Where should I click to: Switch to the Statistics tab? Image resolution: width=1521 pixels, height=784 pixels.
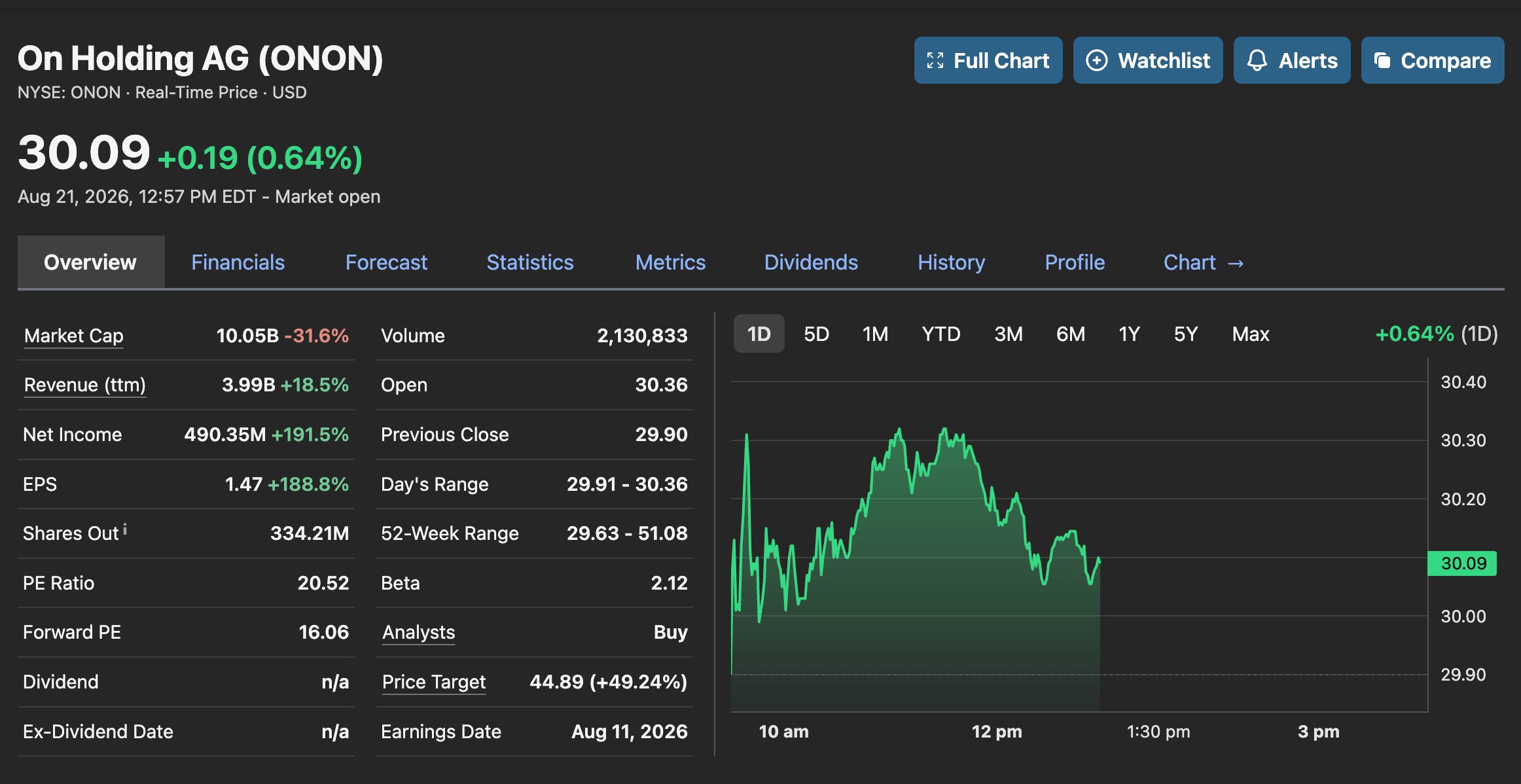529,262
